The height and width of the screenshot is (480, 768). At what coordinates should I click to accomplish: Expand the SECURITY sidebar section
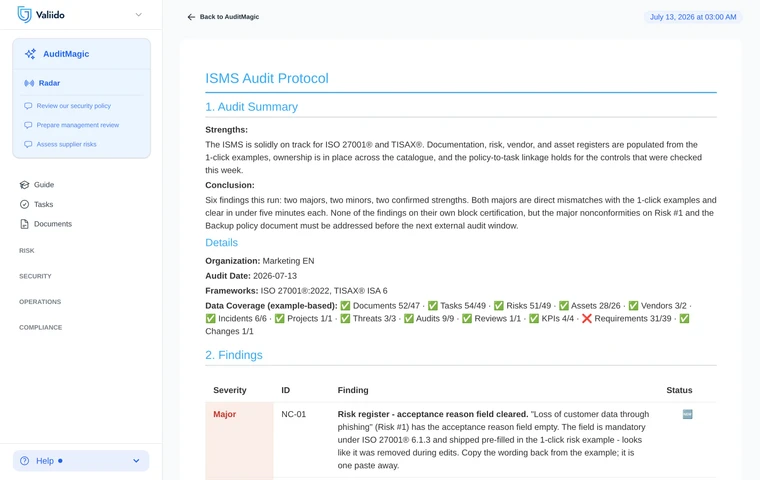(35, 276)
